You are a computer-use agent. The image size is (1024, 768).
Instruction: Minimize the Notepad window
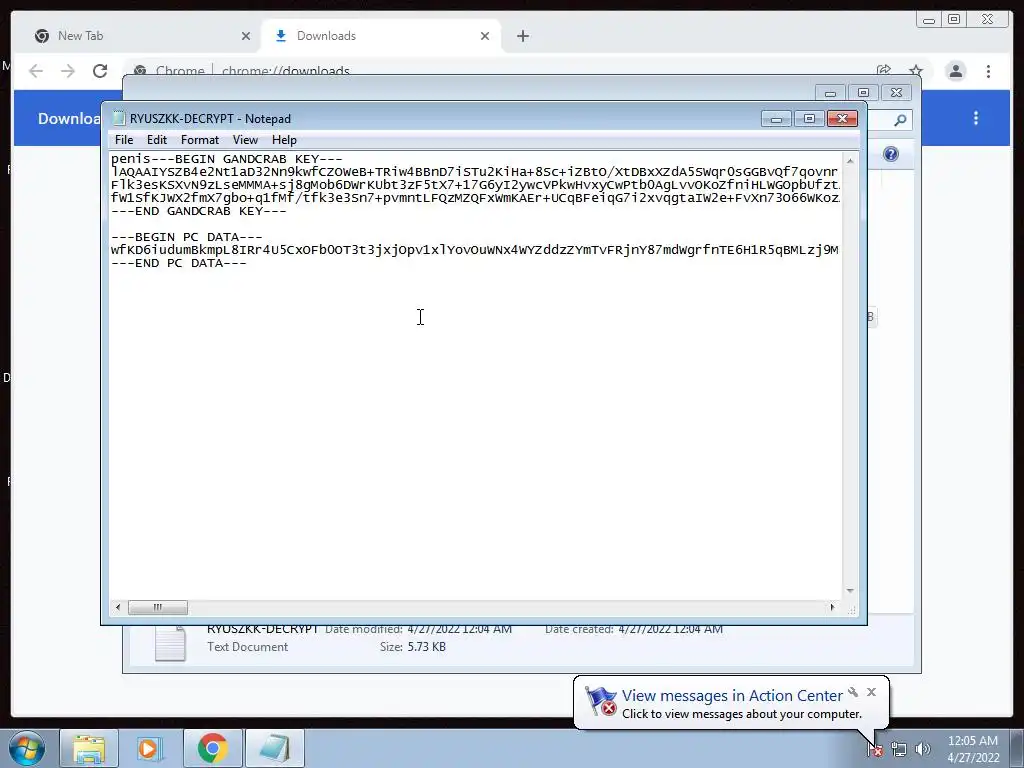pyautogui.click(x=776, y=119)
